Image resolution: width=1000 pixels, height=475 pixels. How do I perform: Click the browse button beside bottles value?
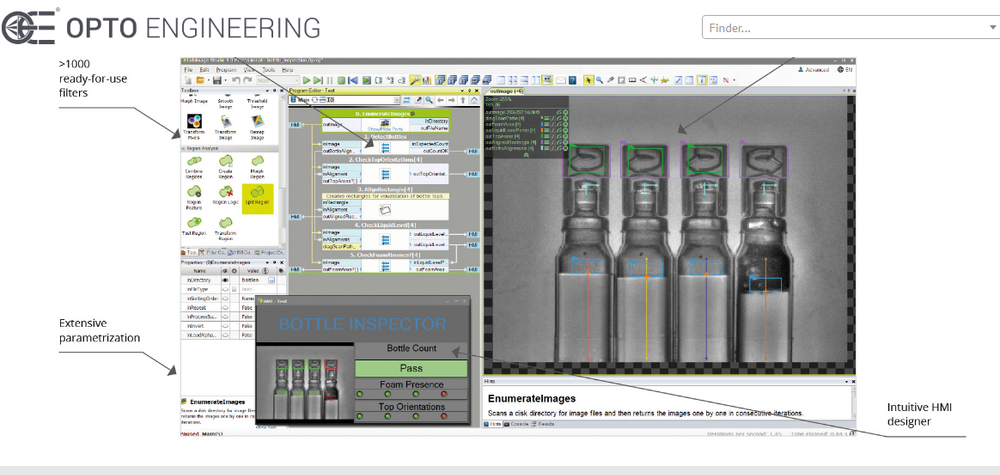(x=271, y=280)
